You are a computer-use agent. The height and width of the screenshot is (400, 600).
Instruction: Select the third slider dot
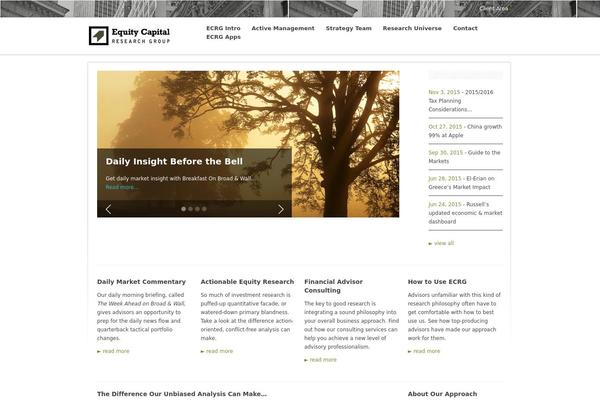[x=197, y=209]
